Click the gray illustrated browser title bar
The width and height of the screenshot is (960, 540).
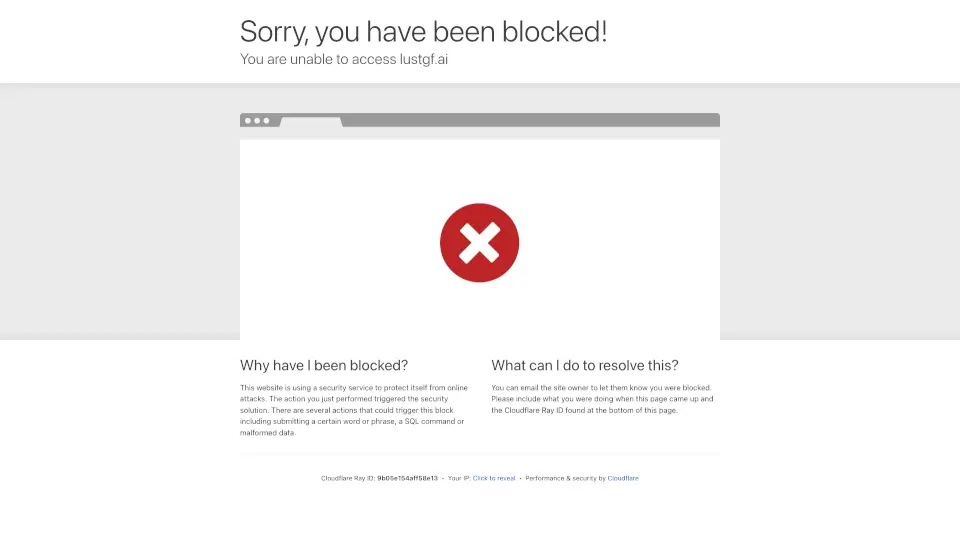point(479,120)
